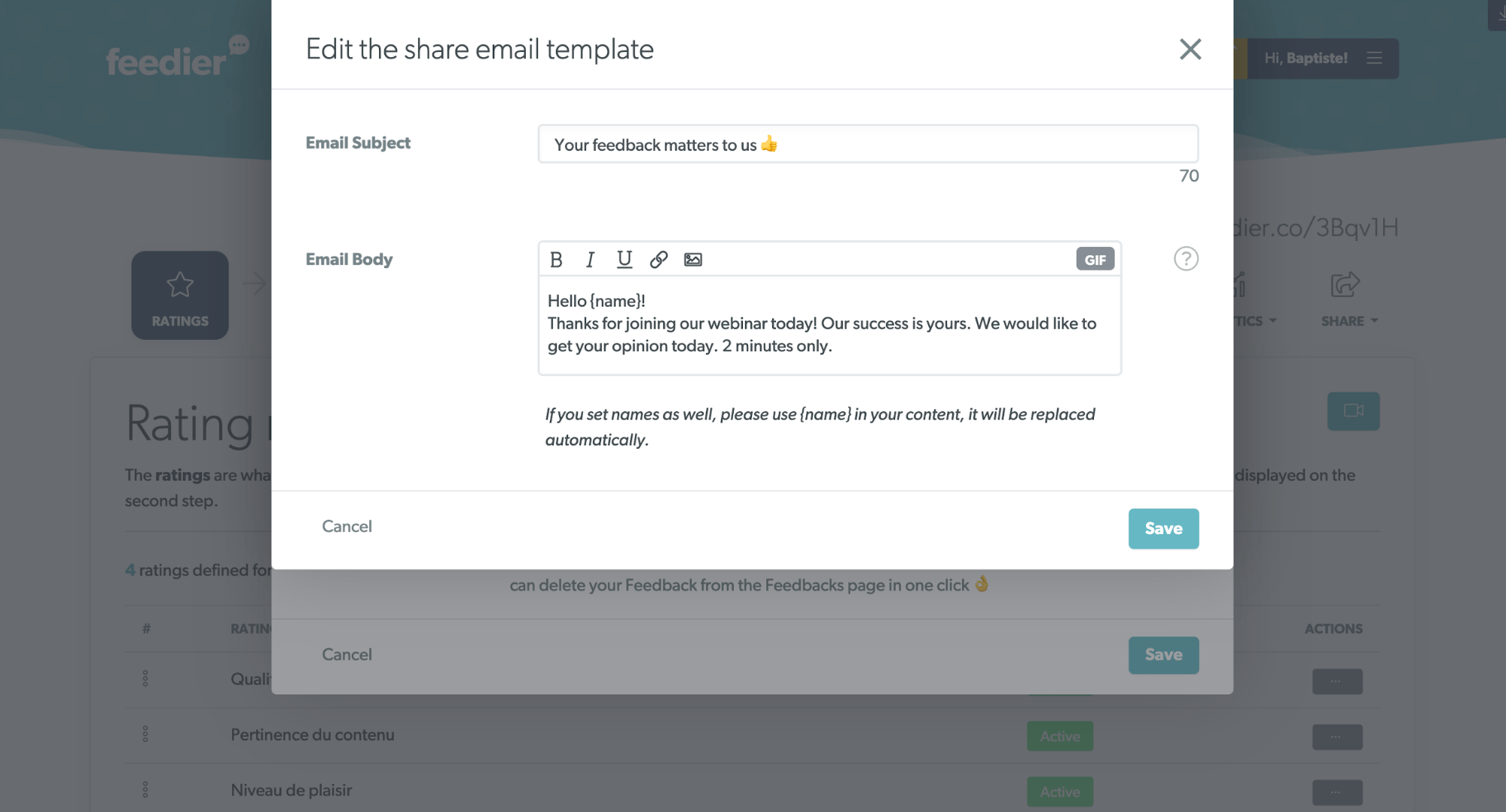Cancel editing the email template

(x=347, y=527)
